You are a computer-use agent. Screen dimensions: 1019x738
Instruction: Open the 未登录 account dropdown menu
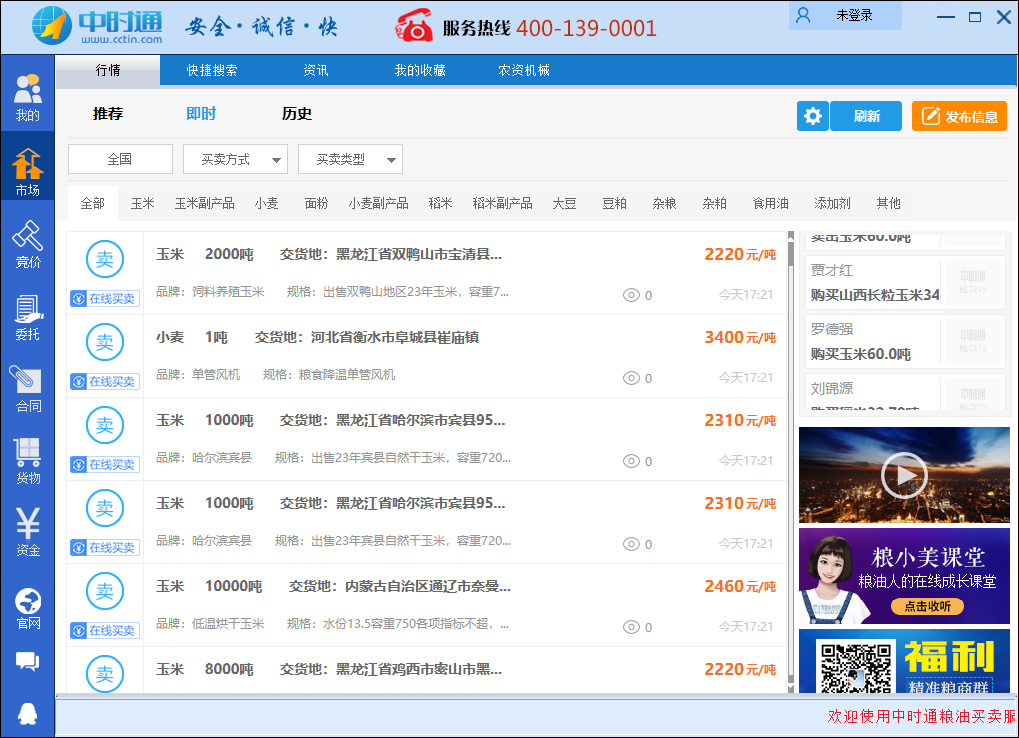click(845, 16)
